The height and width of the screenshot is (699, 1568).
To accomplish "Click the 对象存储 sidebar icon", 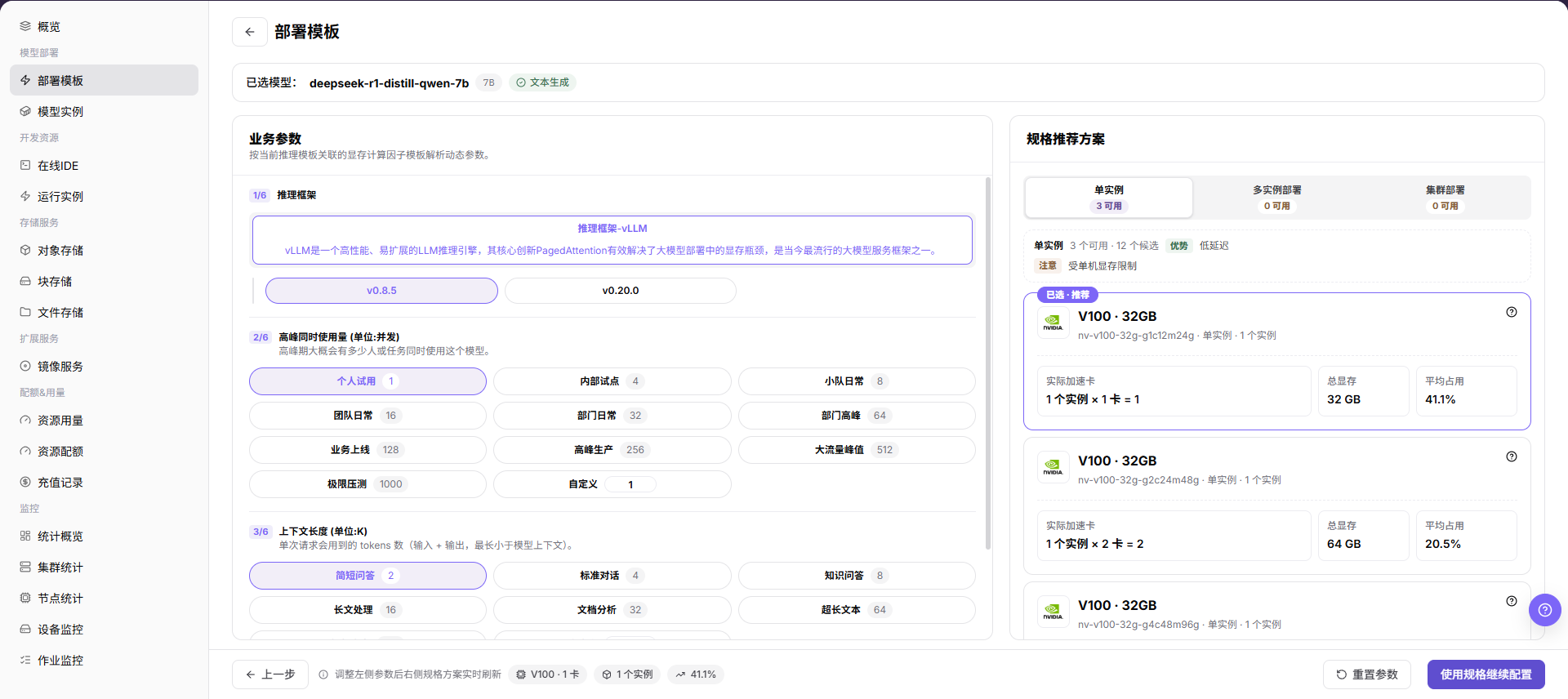I will point(25,250).
